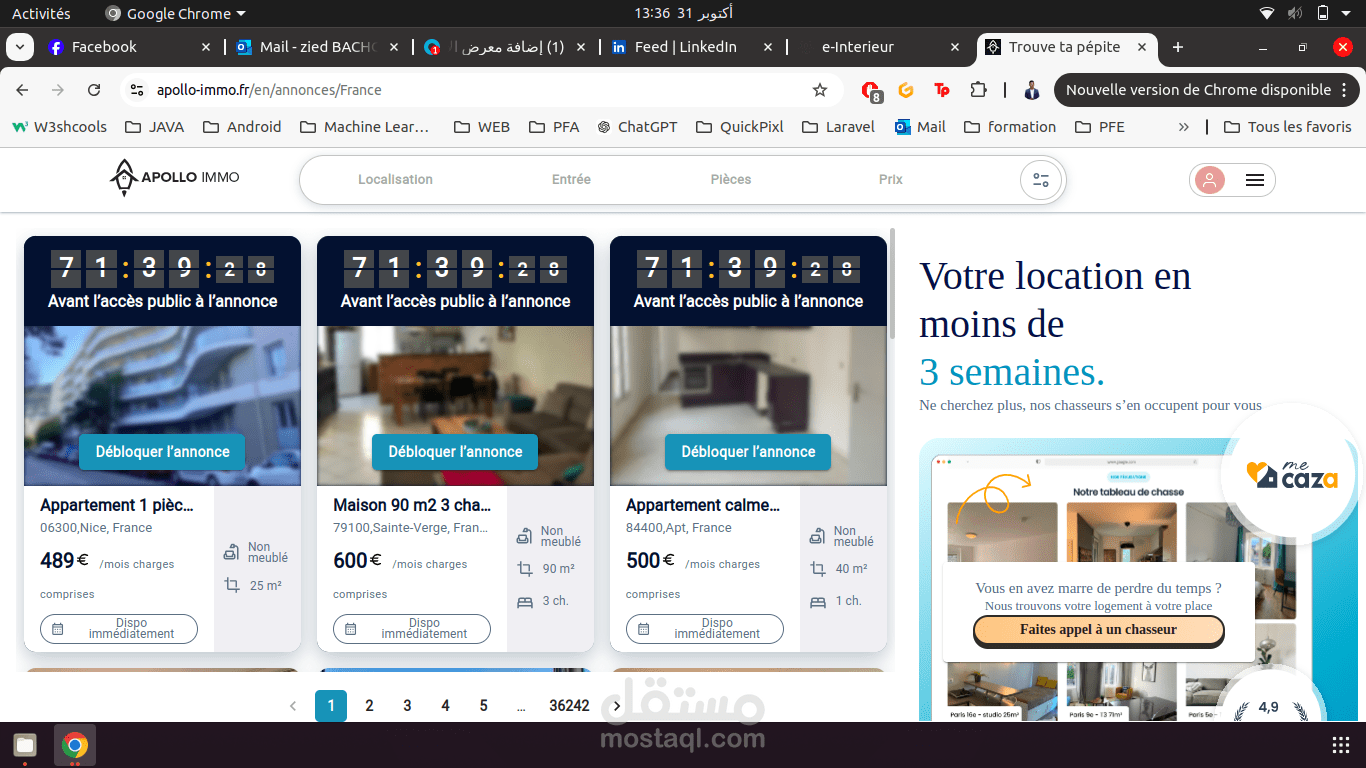This screenshot has height=768, width=1366.
Task: Open the JAVA bookmarks folder
Action: [154, 127]
